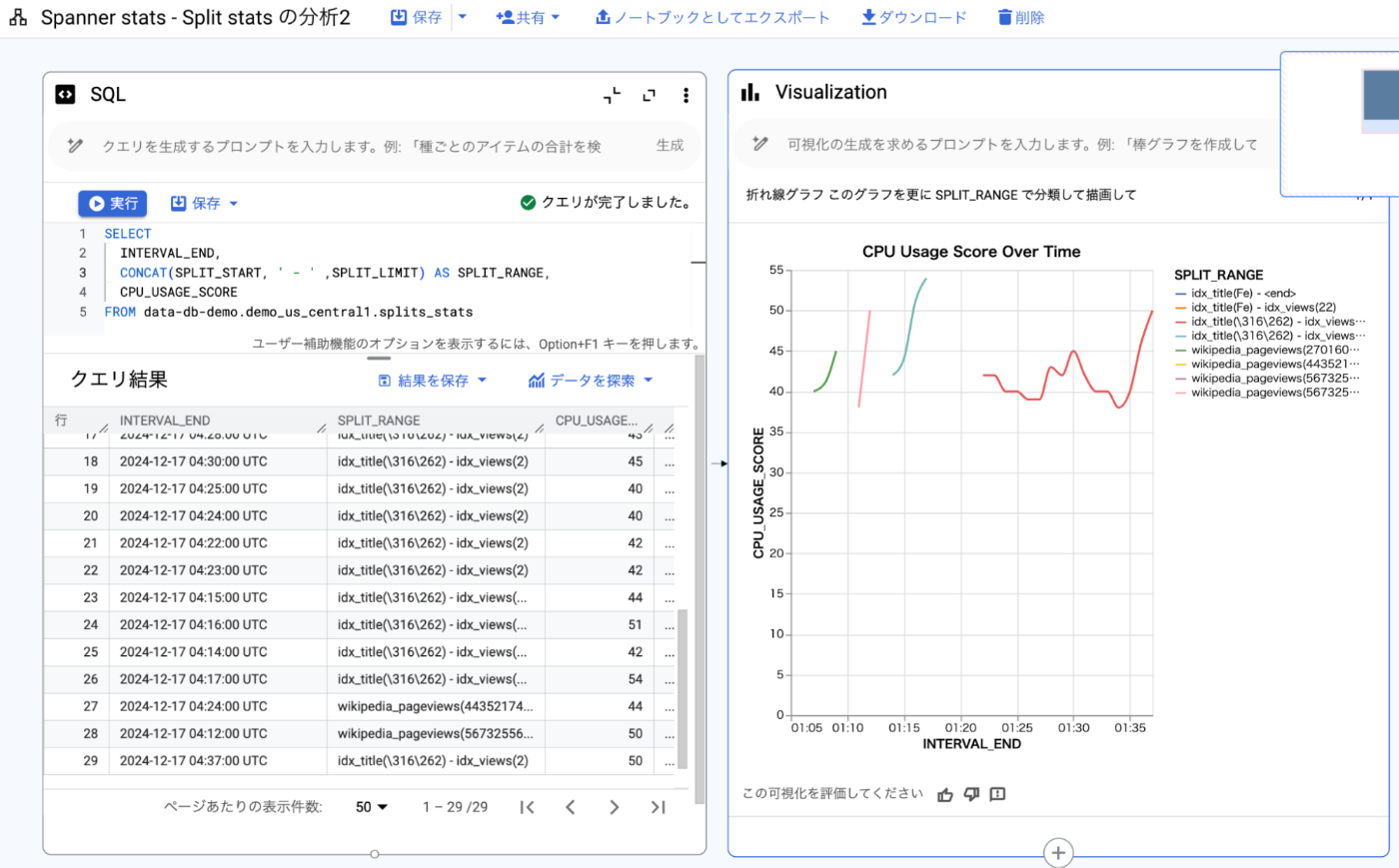Export as notebook via ノートブックとしてエクスポート
Image resolution: width=1399 pixels, height=868 pixels.
[712, 17]
